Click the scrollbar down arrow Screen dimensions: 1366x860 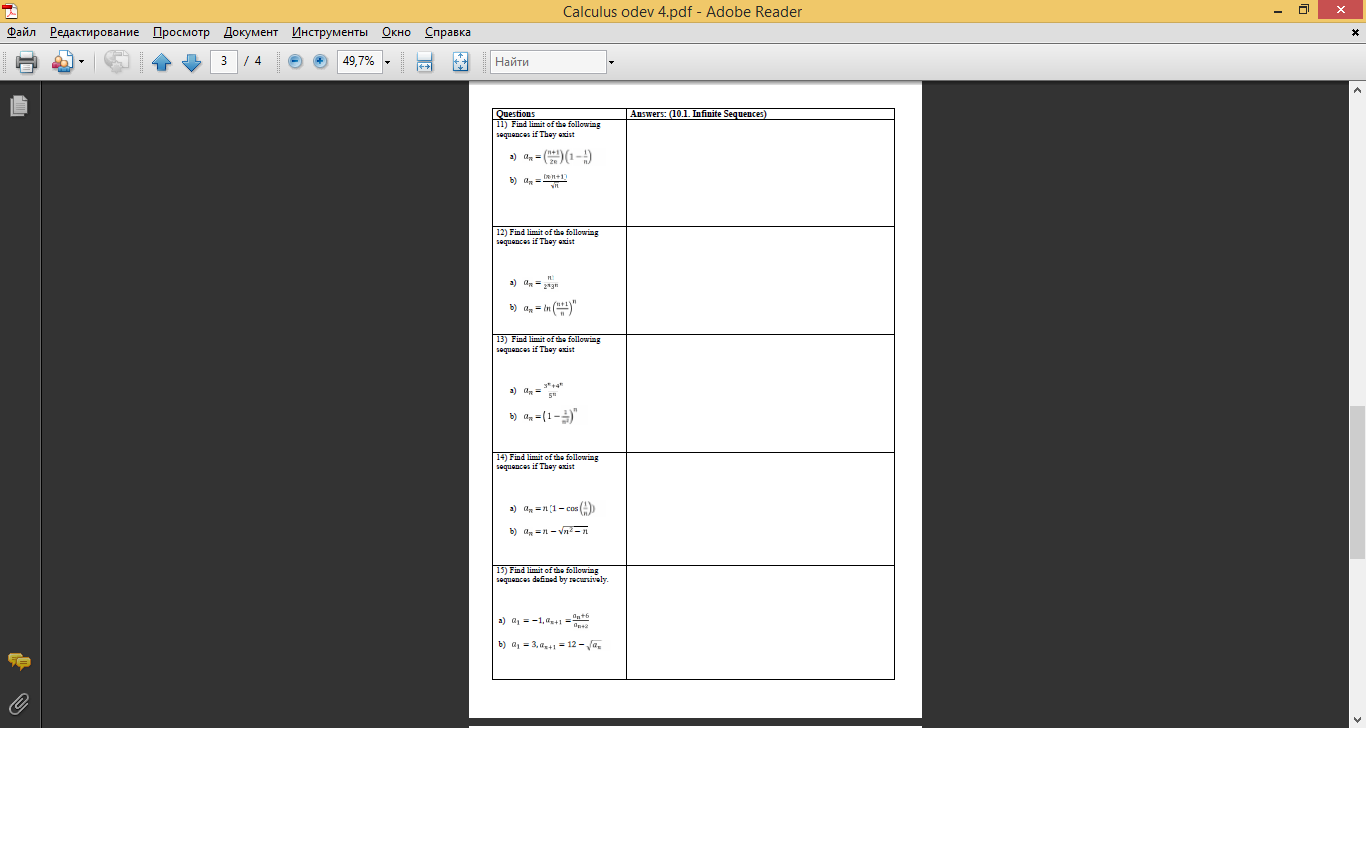pyautogui.click(x=1357, y=719)
